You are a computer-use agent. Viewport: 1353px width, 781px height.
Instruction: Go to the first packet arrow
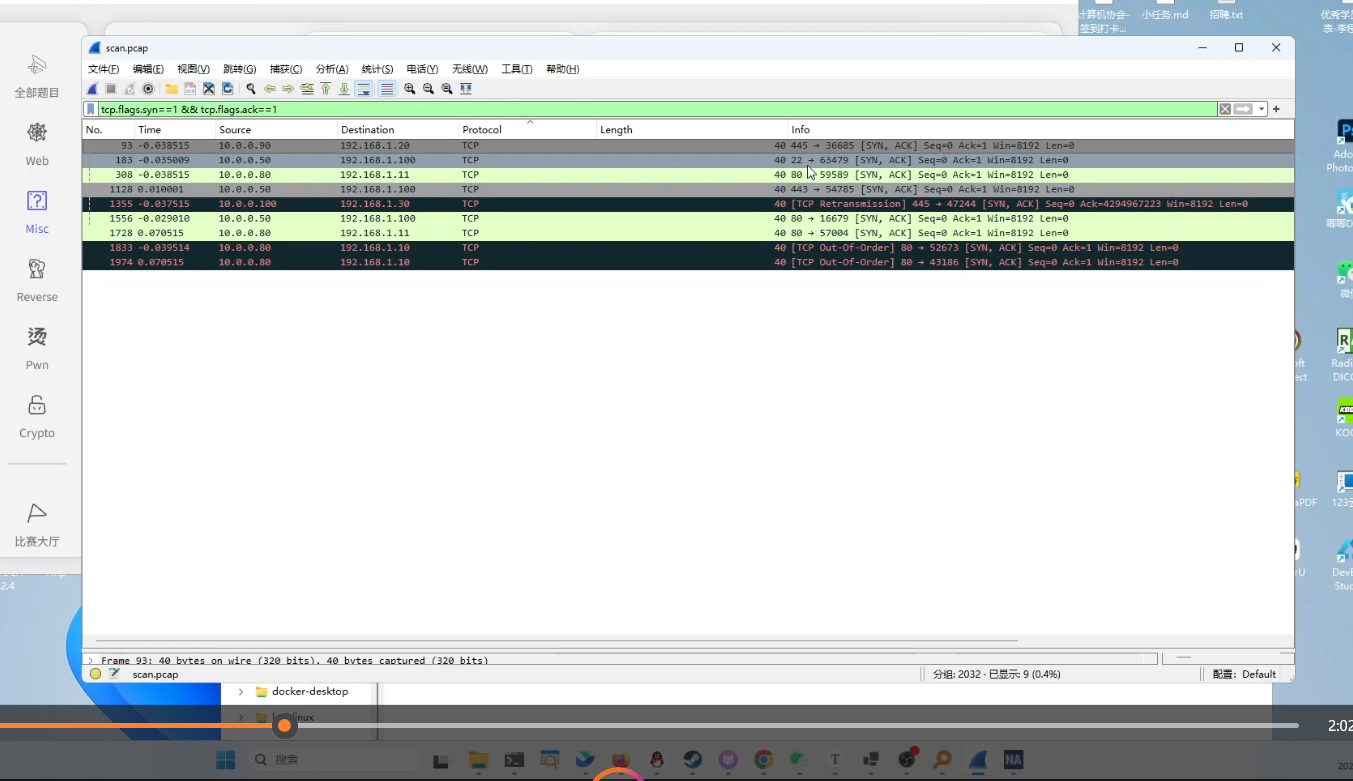[325, 89]
